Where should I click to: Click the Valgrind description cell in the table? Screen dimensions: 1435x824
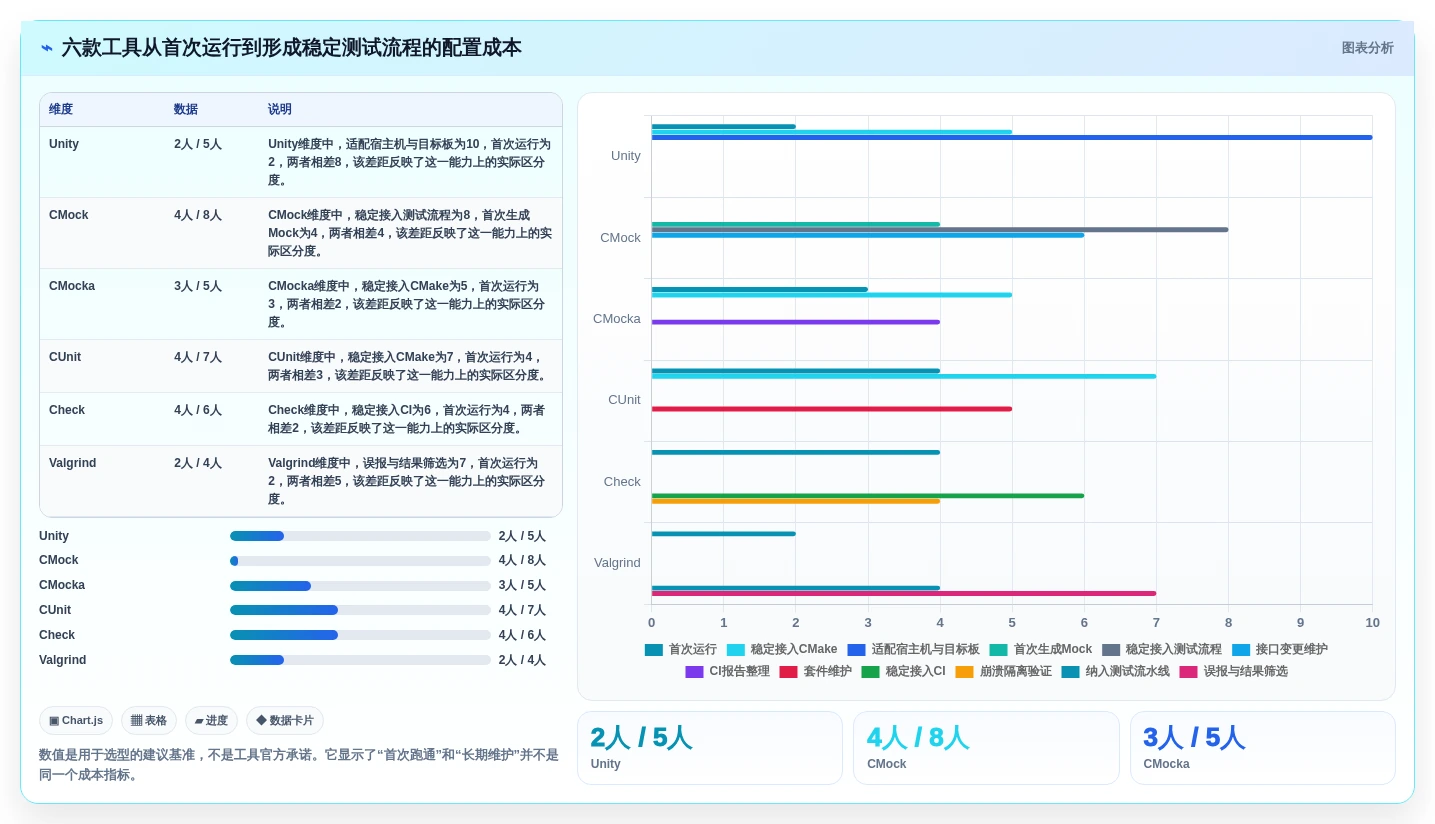coord(410,481)
